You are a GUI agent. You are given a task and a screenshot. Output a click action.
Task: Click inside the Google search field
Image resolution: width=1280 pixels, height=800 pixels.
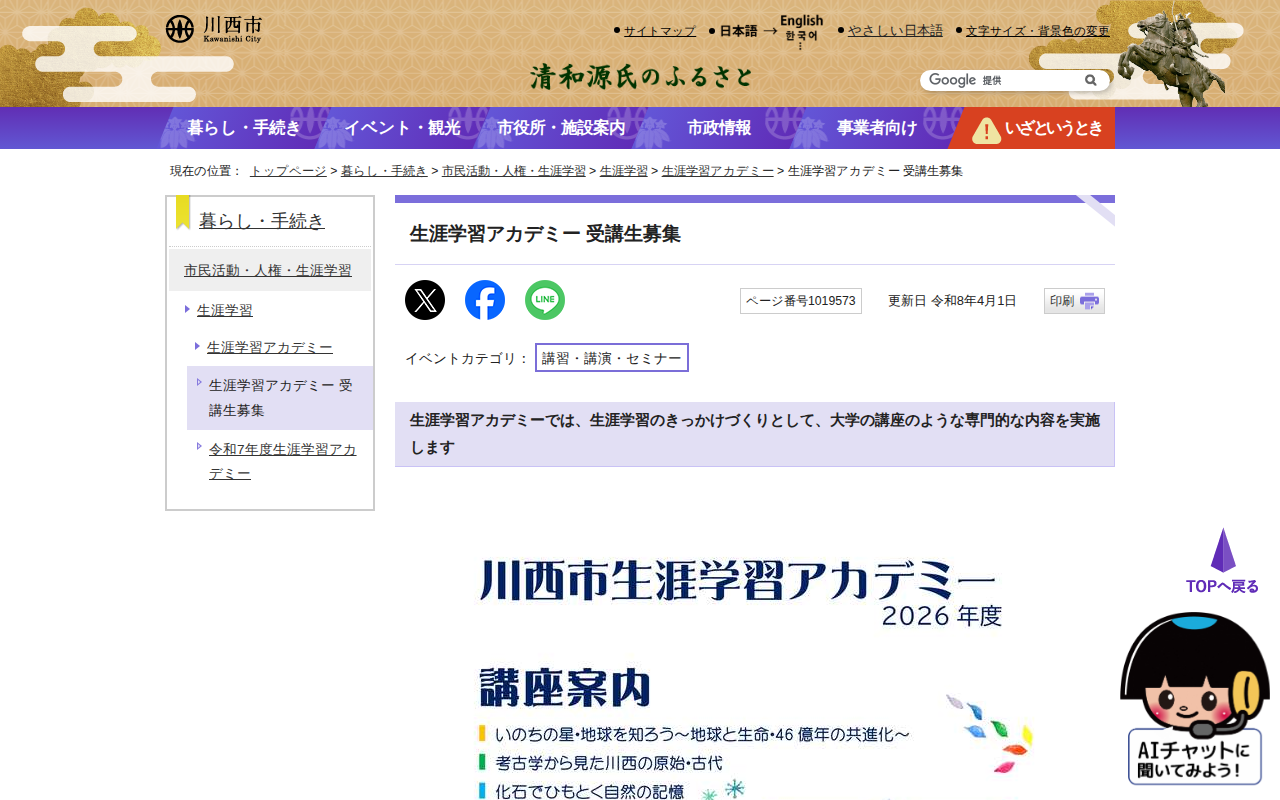click(1000, 80)
